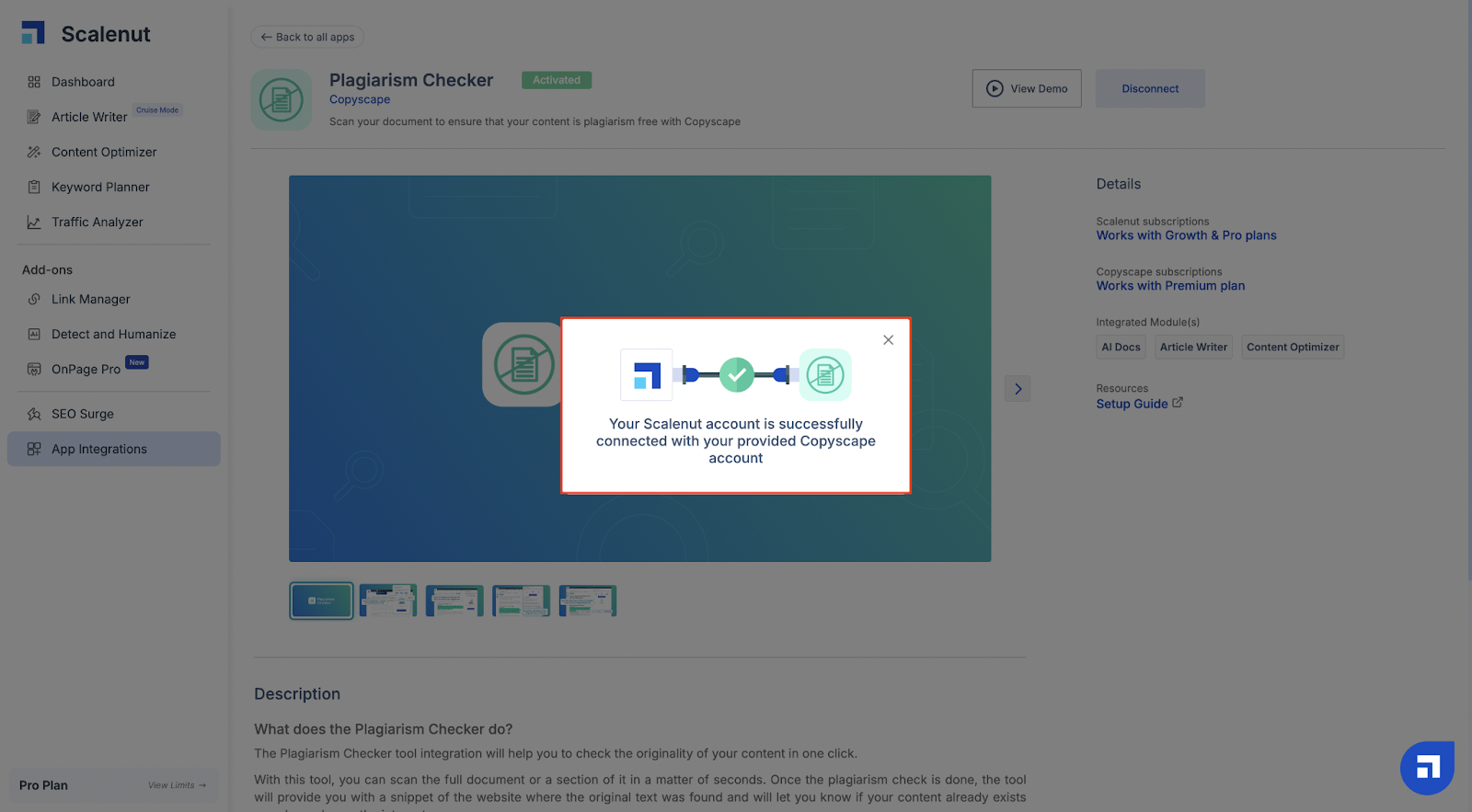Advance the carousel with the right arrow
1472x812 pixels.
1018,389
